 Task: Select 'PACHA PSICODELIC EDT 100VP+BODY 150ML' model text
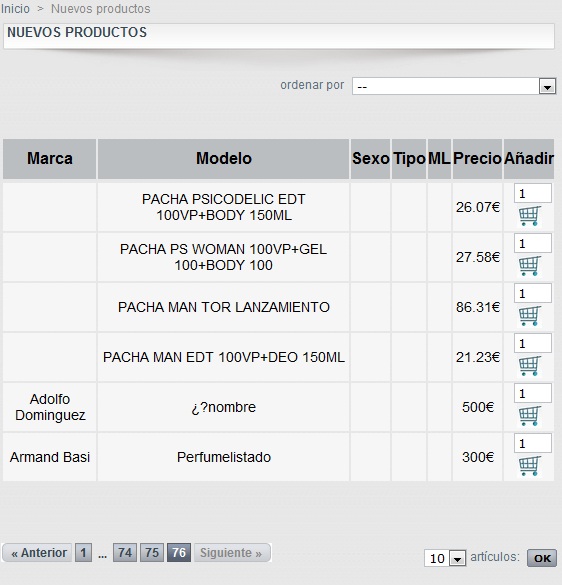click(x=224, y=207)
